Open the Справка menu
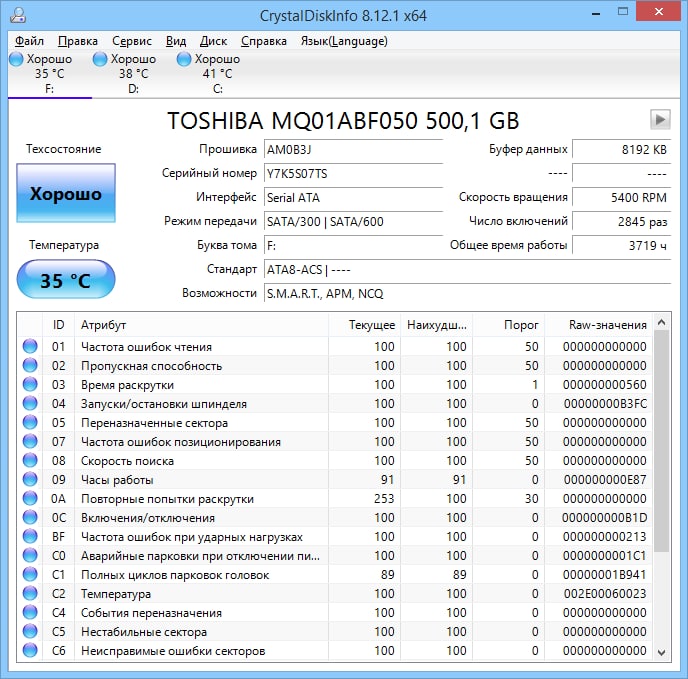Image resolution: width=688 pixels, height=679 pixels. (264, 41)
